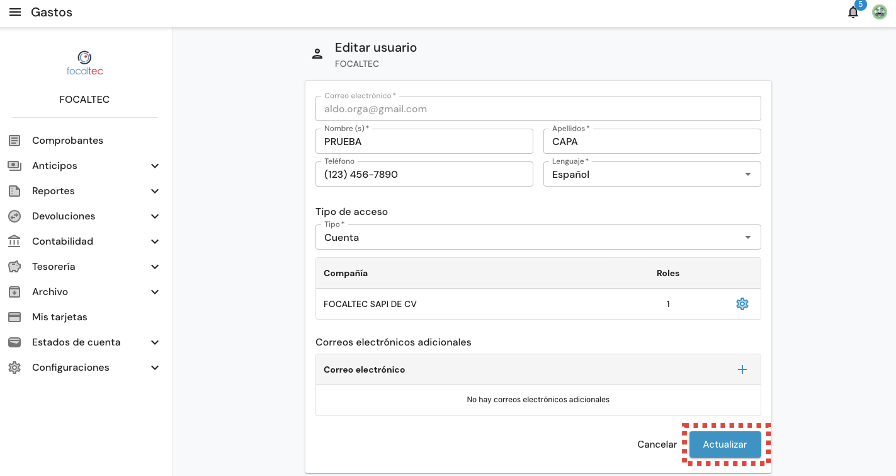
Task: Click the Estados de cuenta icon
Action: pyautogui.click(x=14, y=342)
